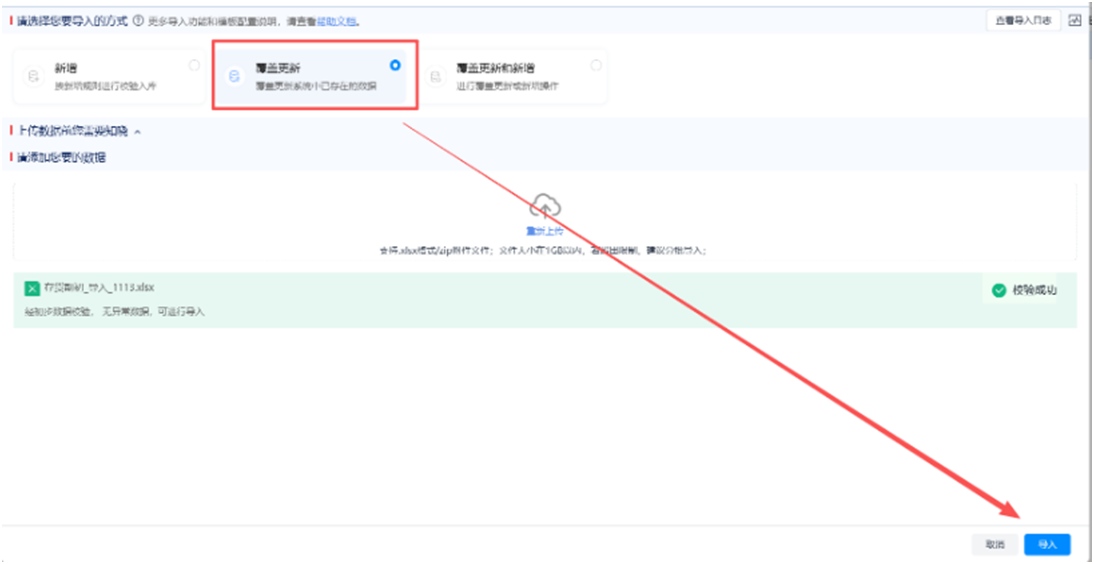Click the uploaded file name ending _1113.xlsx
The width and height of the screenshot is (1094, 564).
(x=99, y=288)
